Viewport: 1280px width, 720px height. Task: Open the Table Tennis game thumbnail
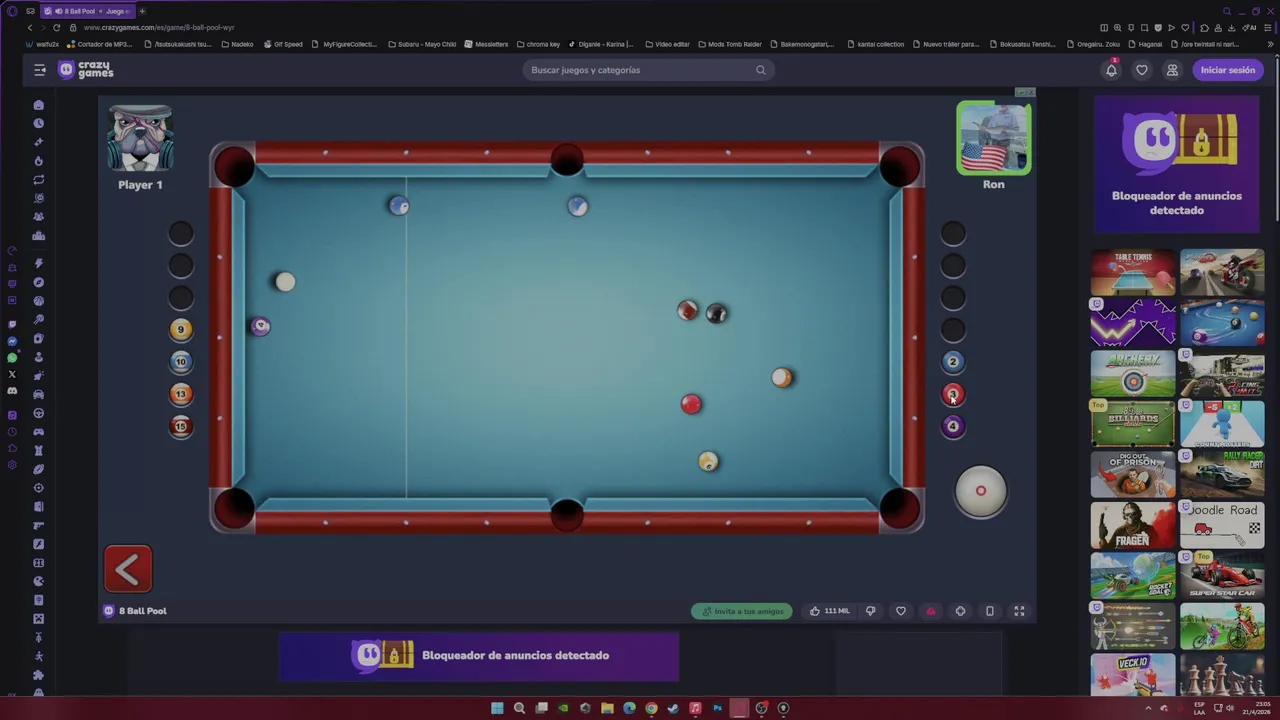1133,272
